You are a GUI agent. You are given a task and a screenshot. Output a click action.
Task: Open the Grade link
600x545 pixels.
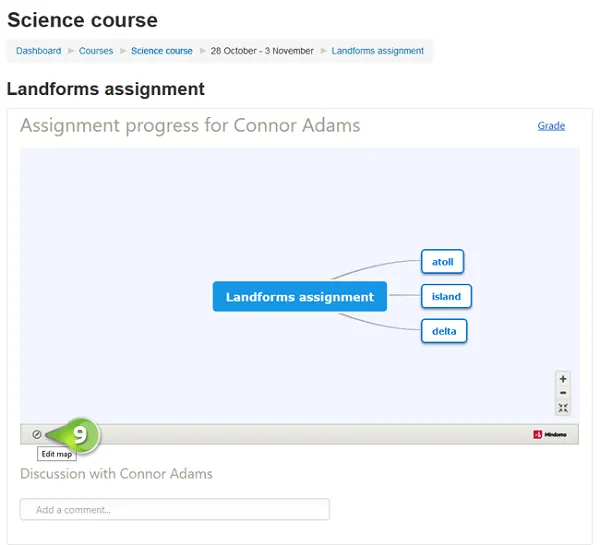pos(551,126)
